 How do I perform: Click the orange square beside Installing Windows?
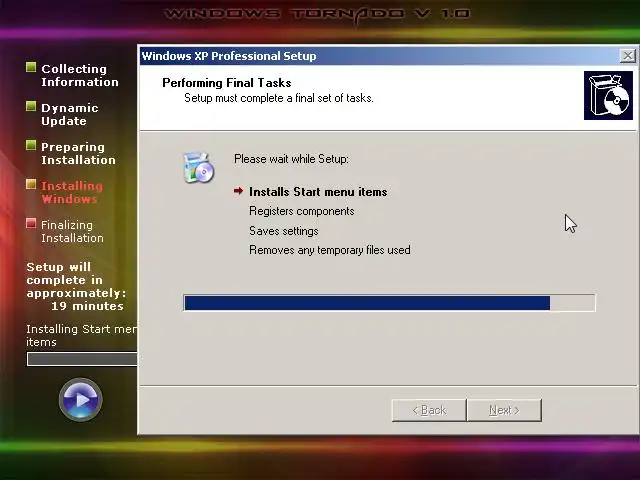tap(31, 184)
